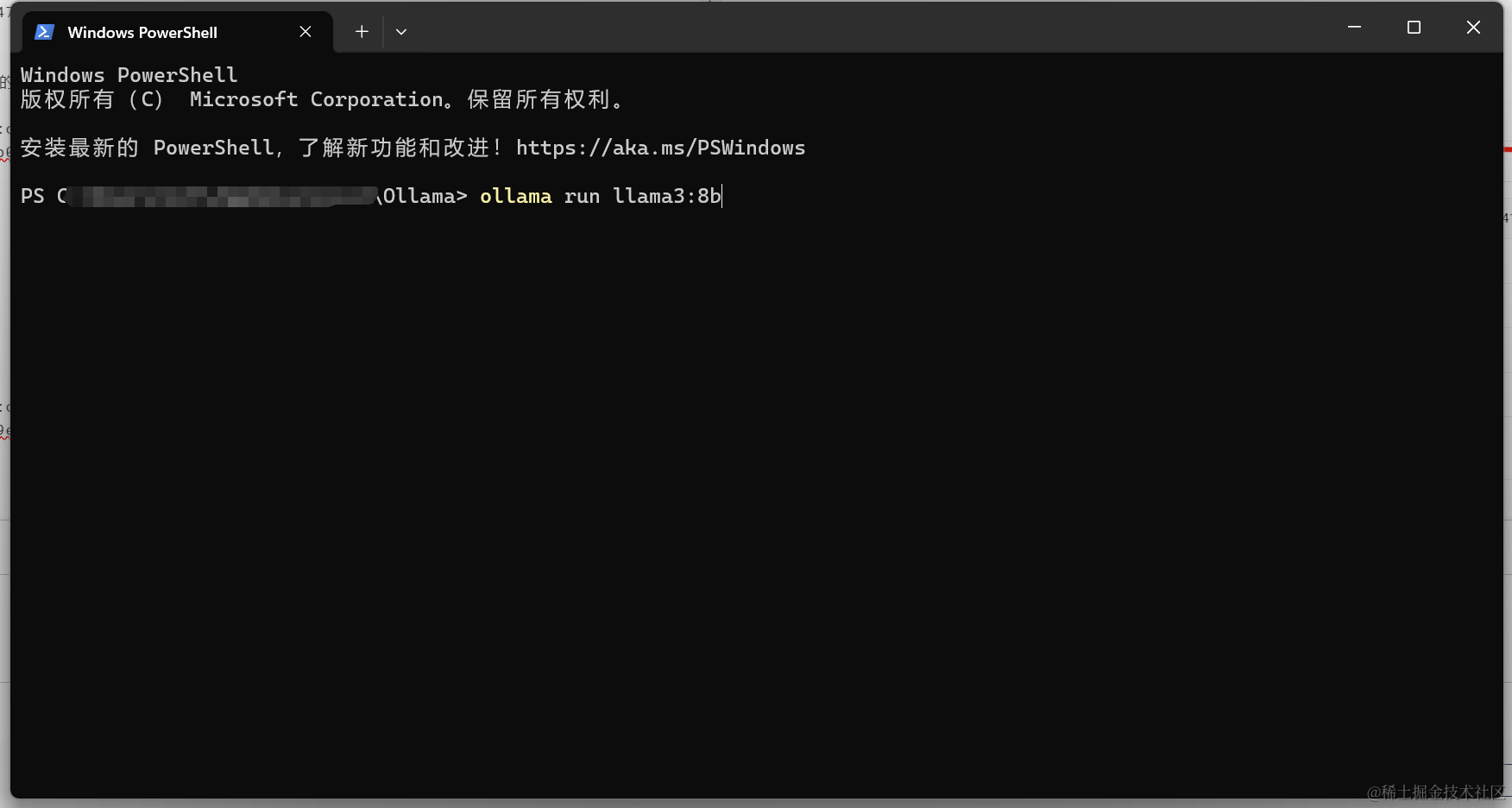The image size is (1512, 808).
Task: Click the yellow "ollama" command word
Action: click(x=515, y=197)
